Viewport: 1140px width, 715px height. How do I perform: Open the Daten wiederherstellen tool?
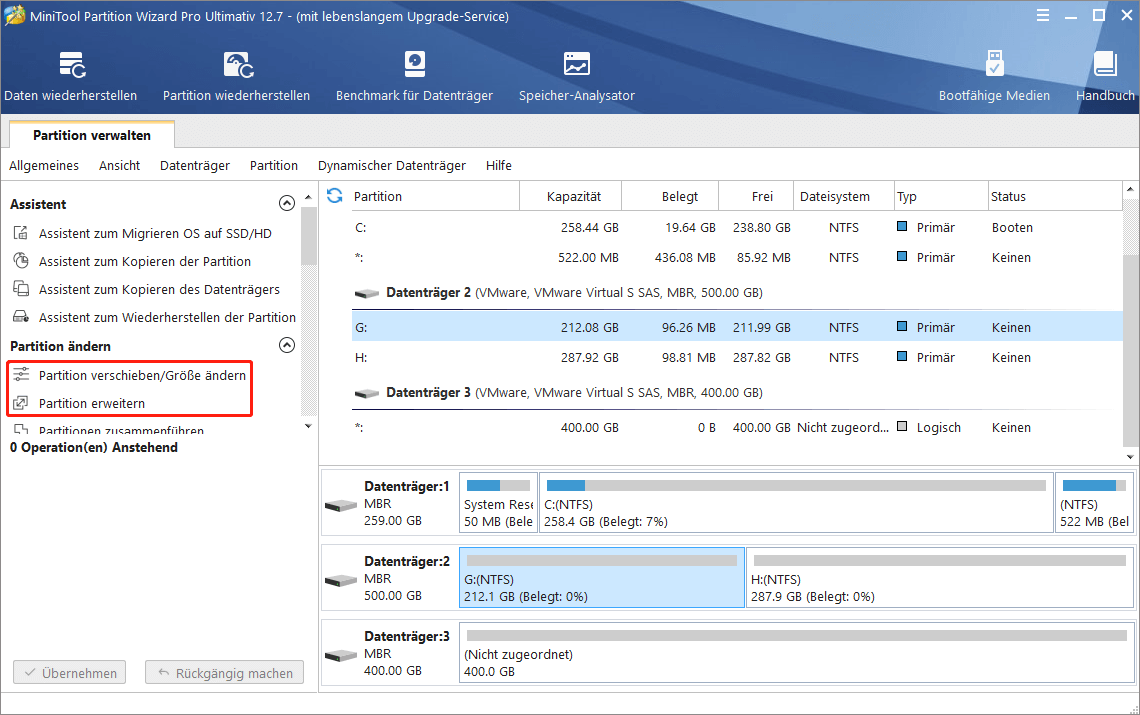coord(71,76)
